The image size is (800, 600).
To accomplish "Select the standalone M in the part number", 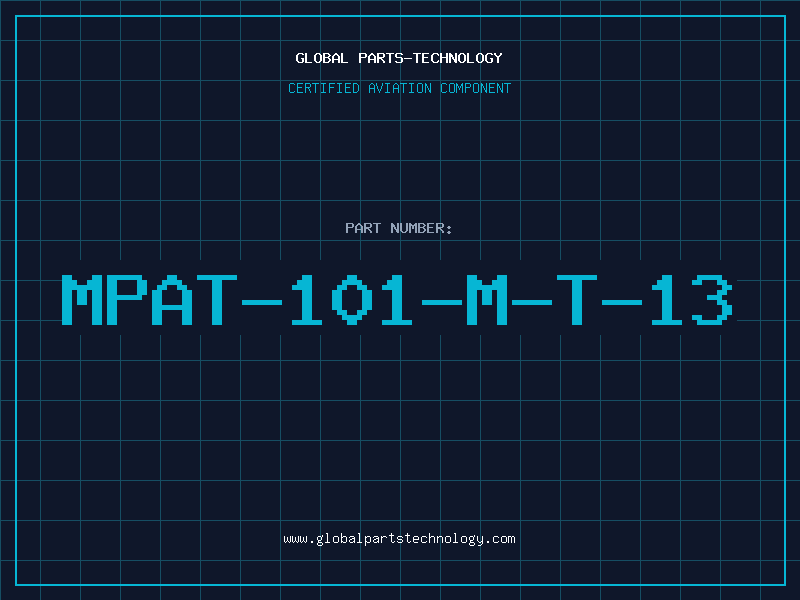I will pyautogui.click(x=487, y=299).
